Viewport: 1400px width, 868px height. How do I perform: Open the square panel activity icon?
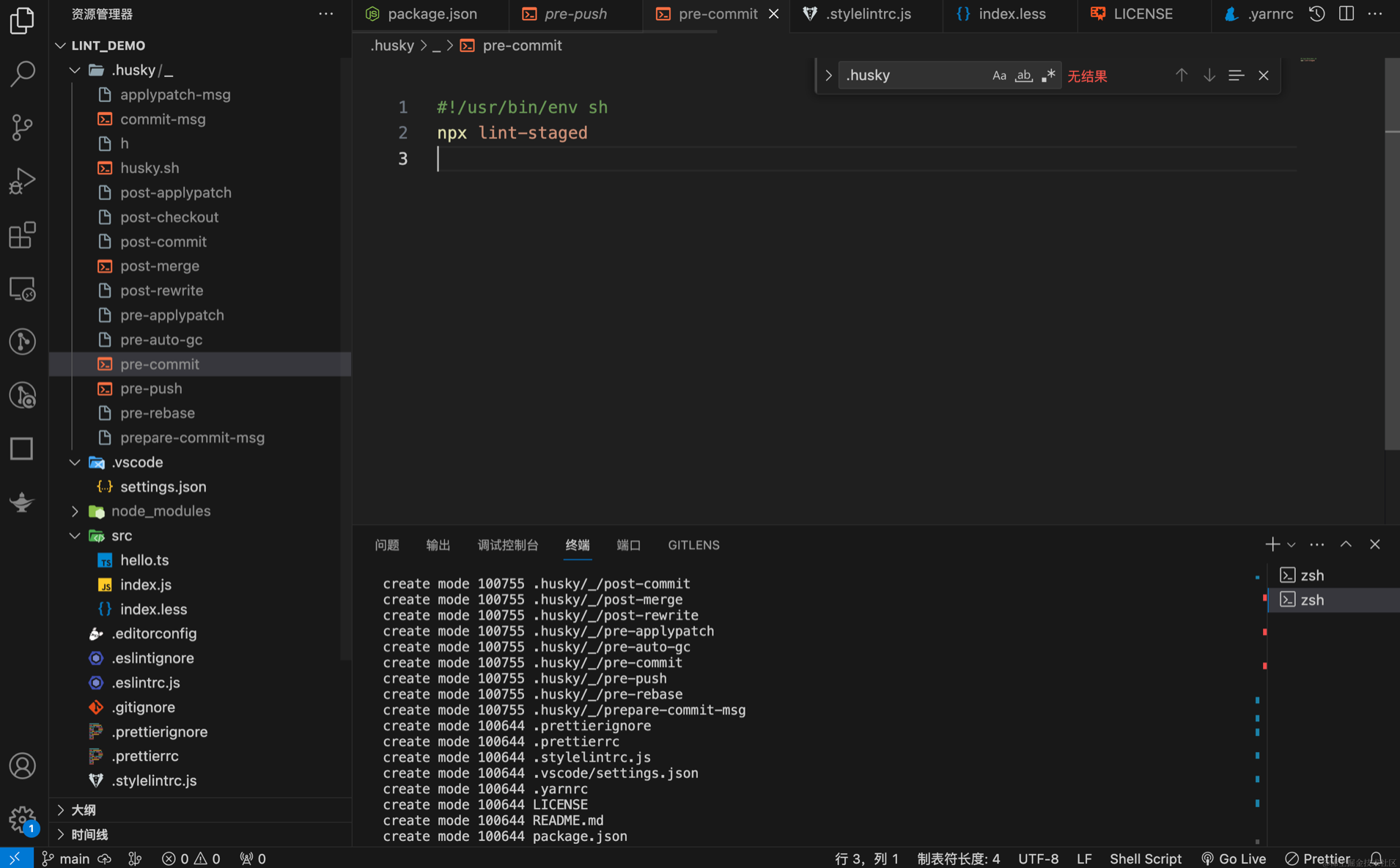22,449
